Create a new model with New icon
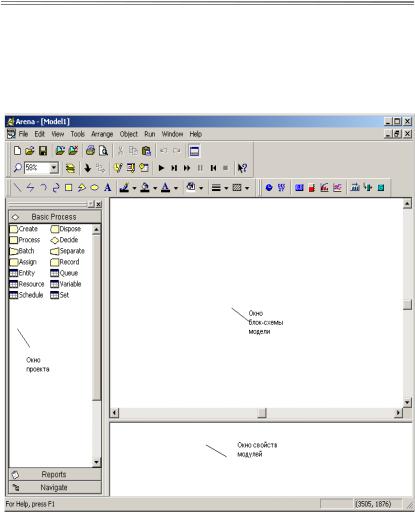Image resolution: width=415 pixels, height=512 pixels. point(17,151)
